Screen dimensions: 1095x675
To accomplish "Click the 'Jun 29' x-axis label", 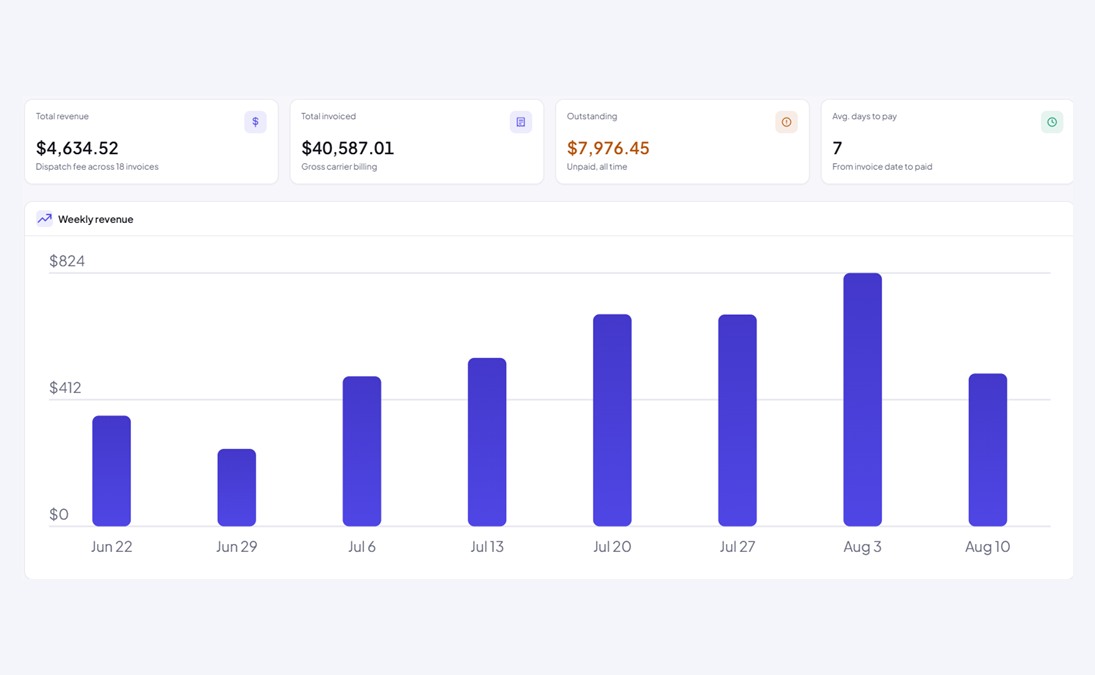I will point(237,547).
